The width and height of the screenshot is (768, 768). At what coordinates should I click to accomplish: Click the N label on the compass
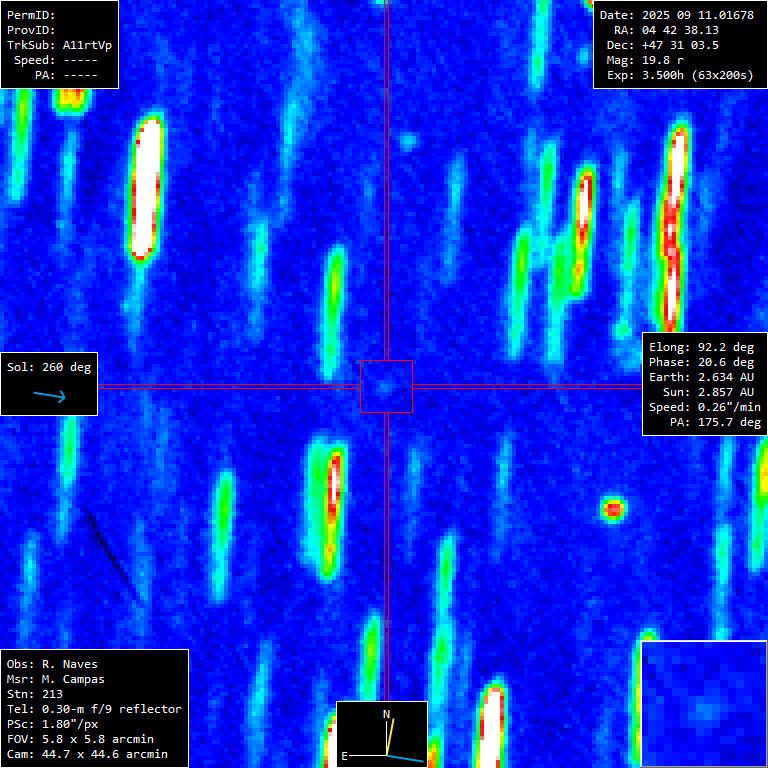pyautogui.click(x=387, y=714)
